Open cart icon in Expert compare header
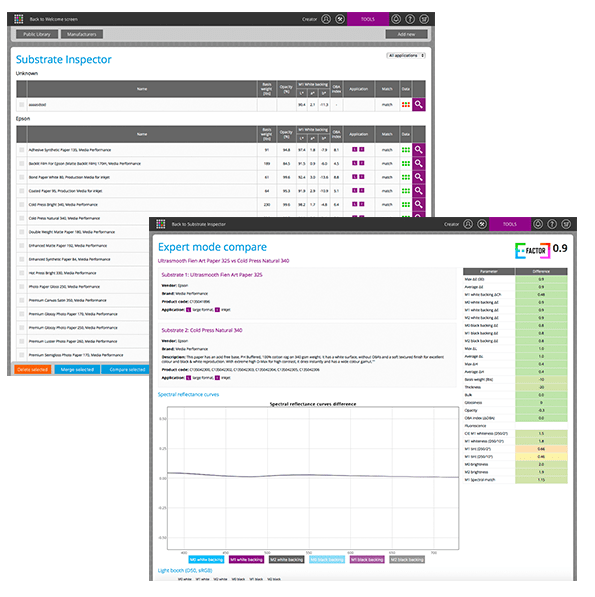 point(566,224)
